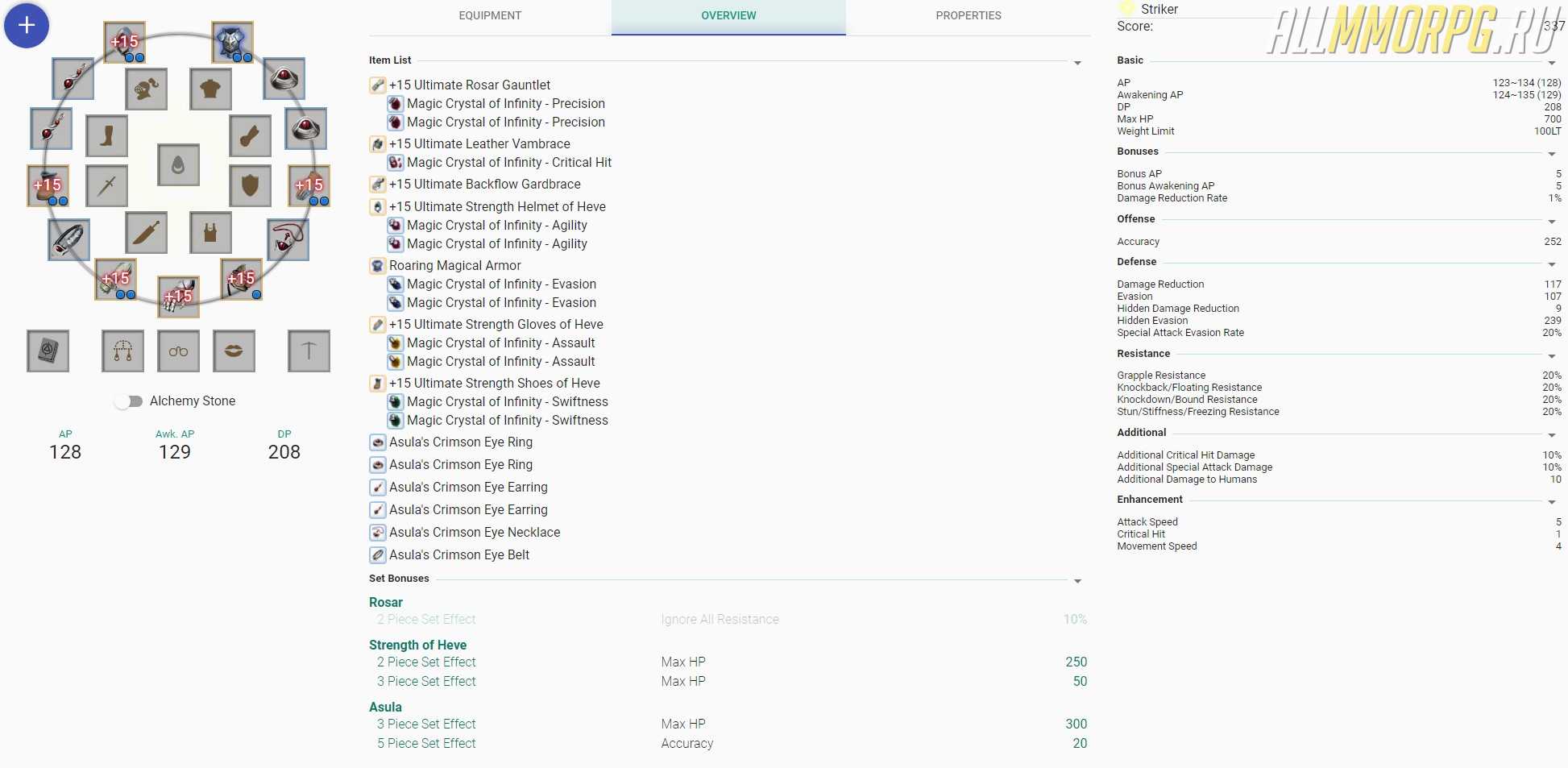Viewport: 1568px width, 768px height.
Task: Select Asula's Crimson Eye Necklace in list
Action: pyautogui.click(x=474, y=533)
